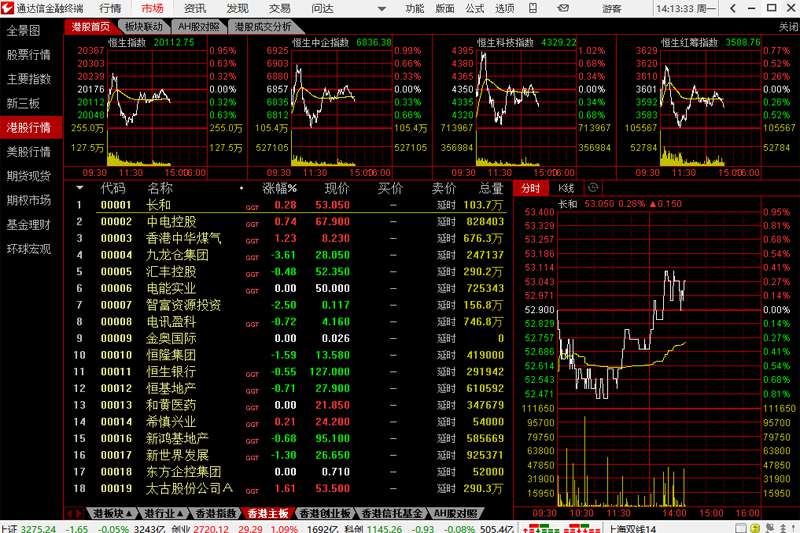This screenshot has width=800, height=533.
Task: Open the 交易 menu
Action: pyautogui.click(x=279, y=8)
